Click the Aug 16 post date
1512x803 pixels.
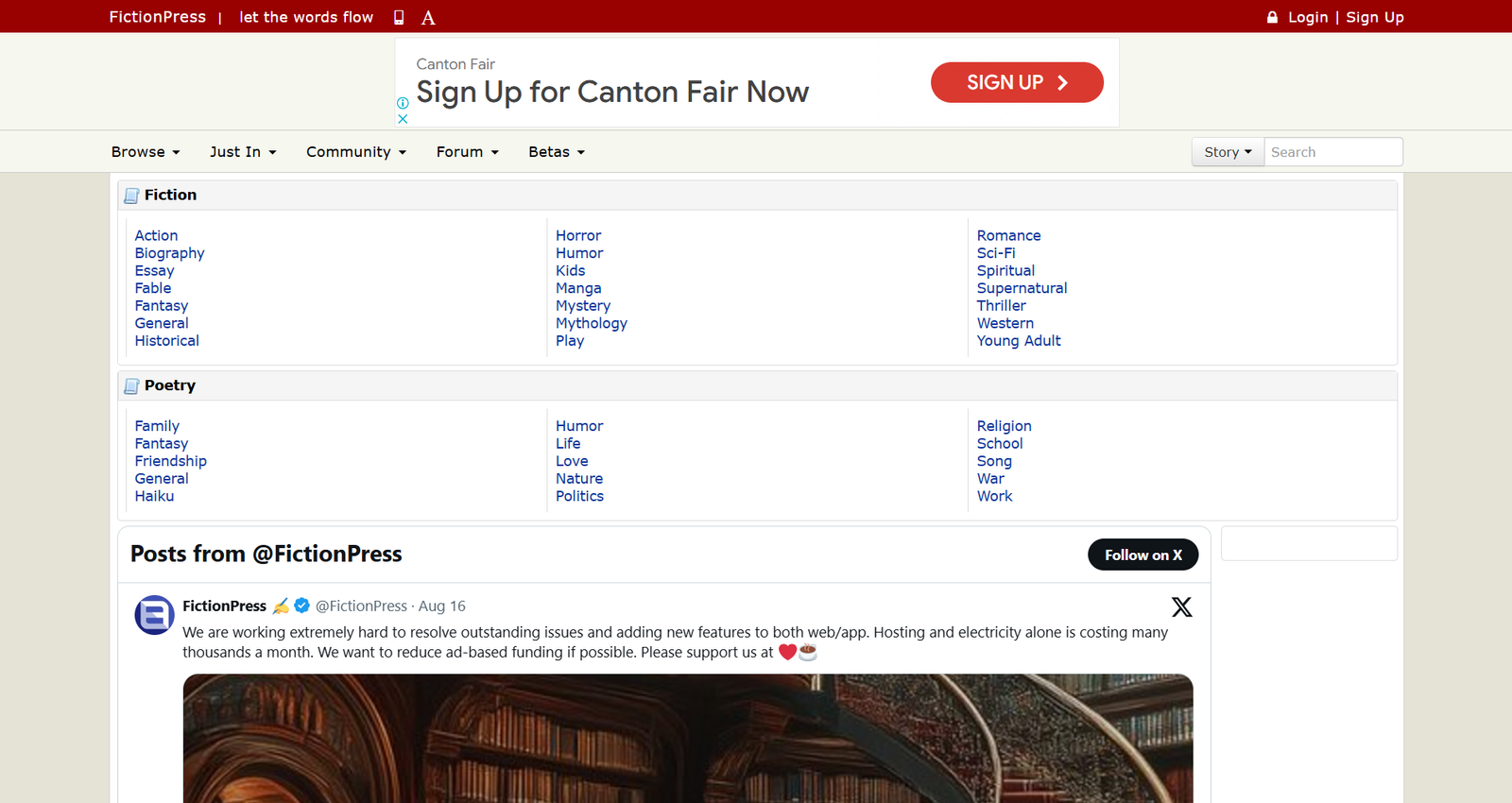point(442,606)
